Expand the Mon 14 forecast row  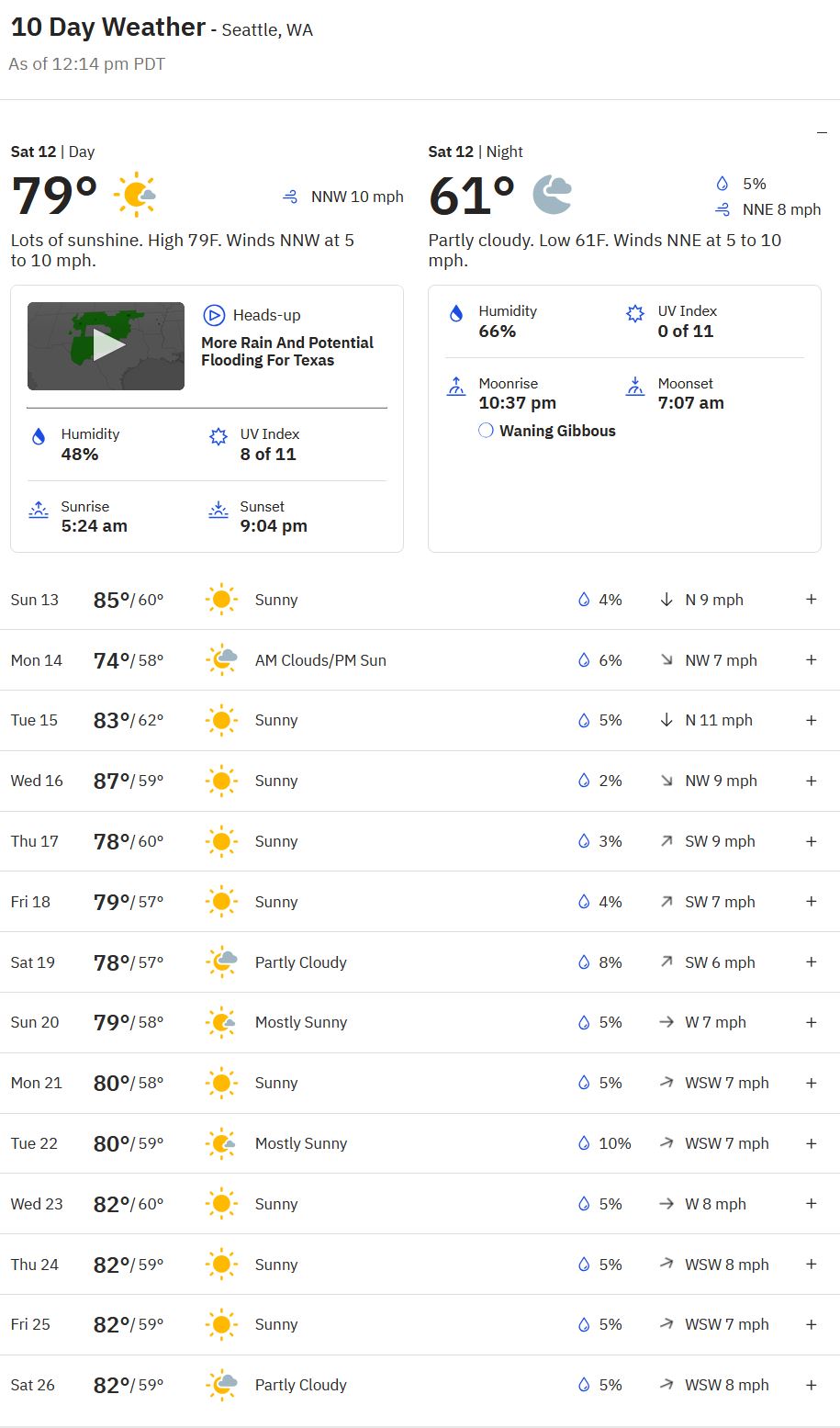click(x=812, y=660)
